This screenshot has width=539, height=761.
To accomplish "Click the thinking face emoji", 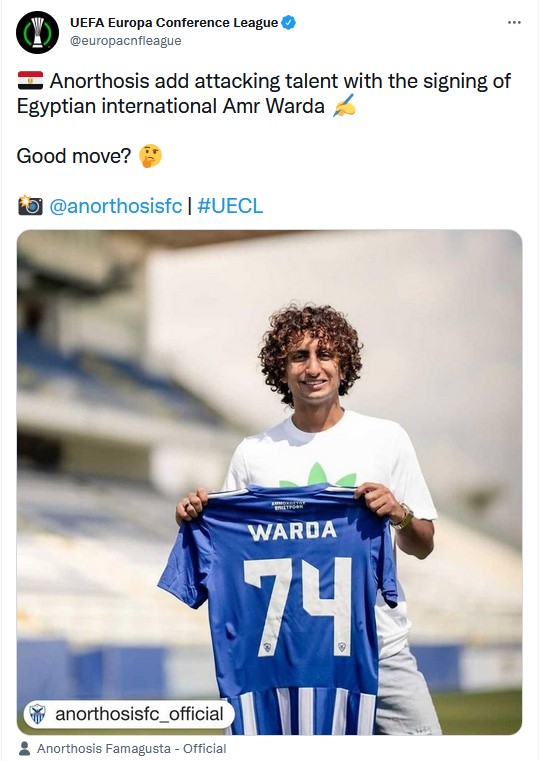I will pyautogui.click(x=150, y=156).
